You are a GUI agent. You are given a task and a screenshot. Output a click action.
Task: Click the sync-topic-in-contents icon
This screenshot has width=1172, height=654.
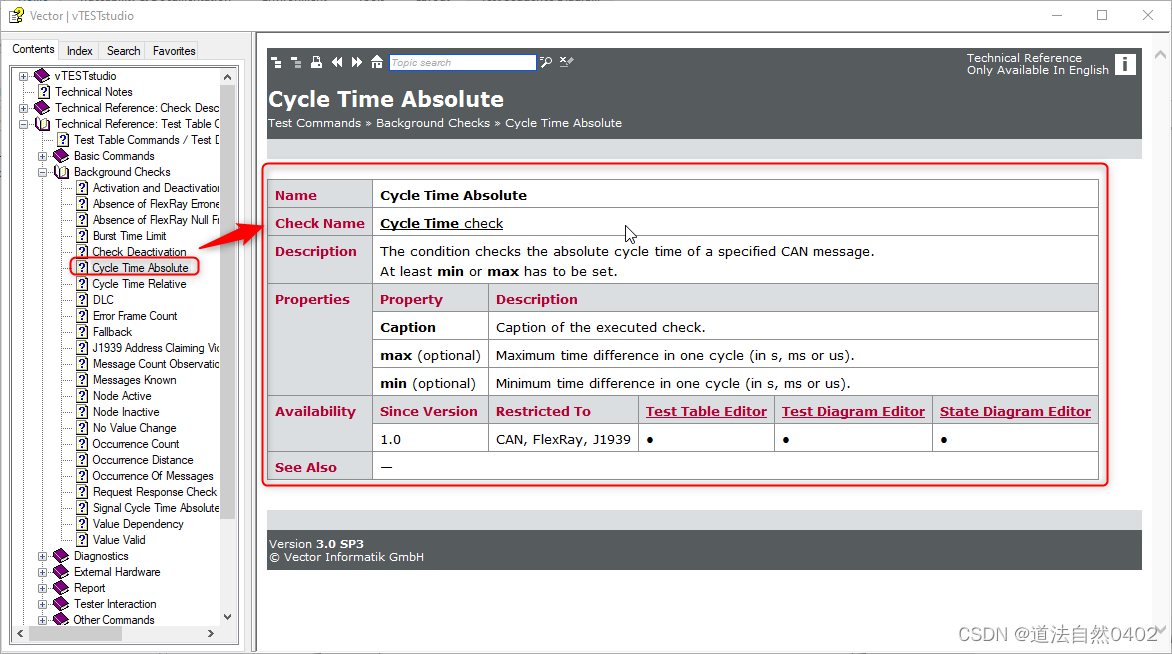click(x=276, y=61)
